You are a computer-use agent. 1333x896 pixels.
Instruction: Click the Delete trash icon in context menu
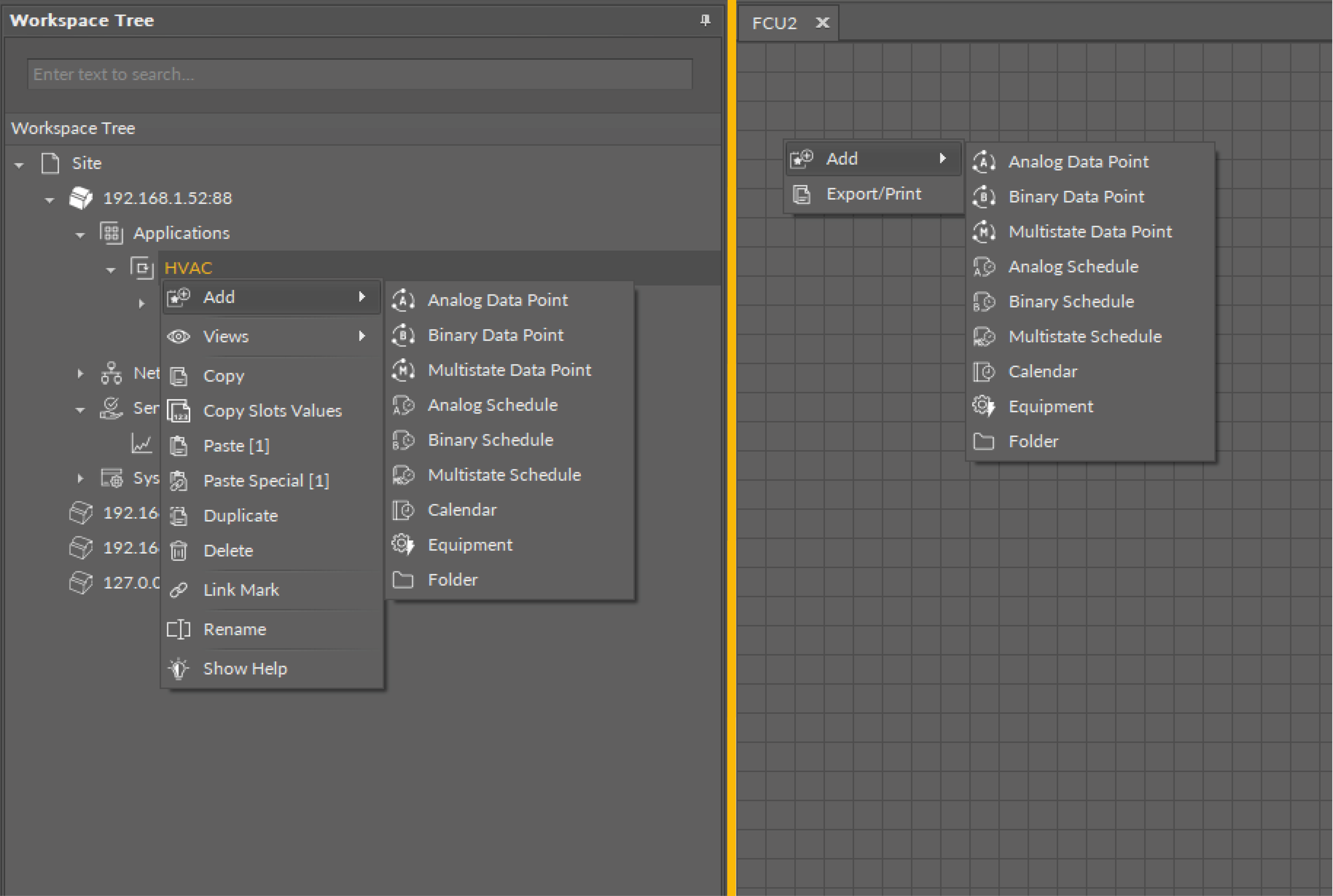[178, 551]
